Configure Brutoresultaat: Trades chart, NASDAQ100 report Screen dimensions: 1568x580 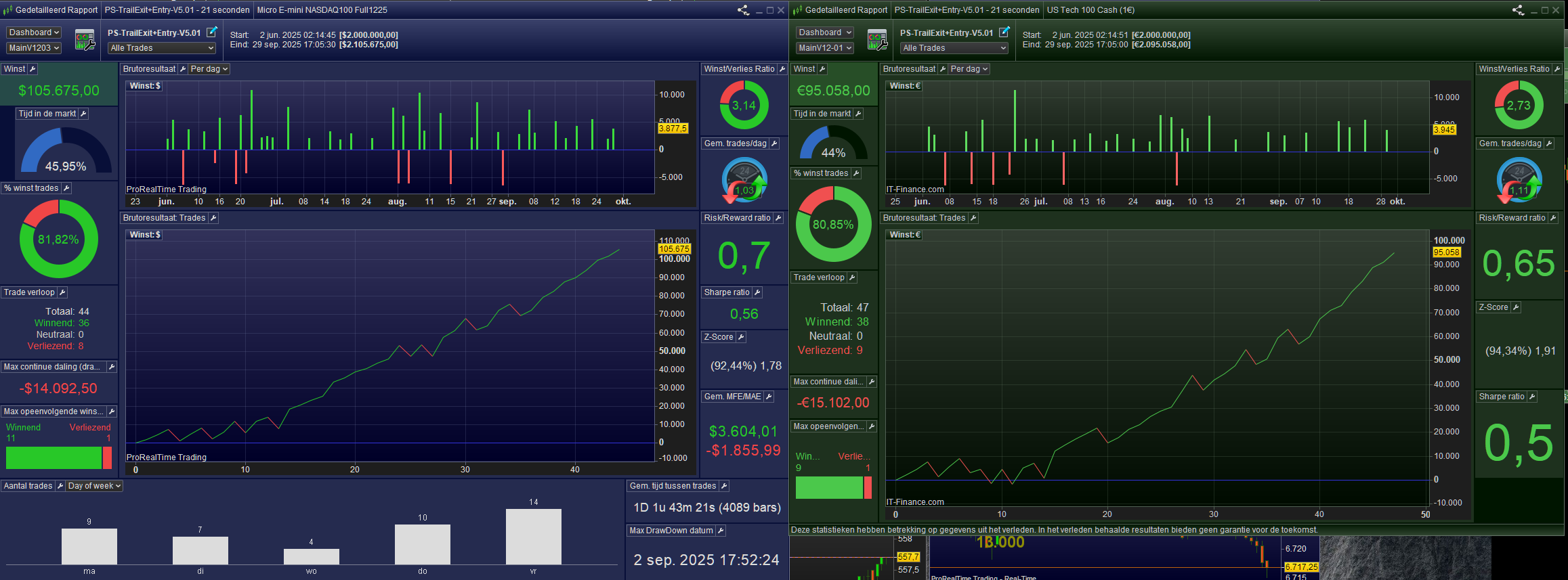point(213,218)
